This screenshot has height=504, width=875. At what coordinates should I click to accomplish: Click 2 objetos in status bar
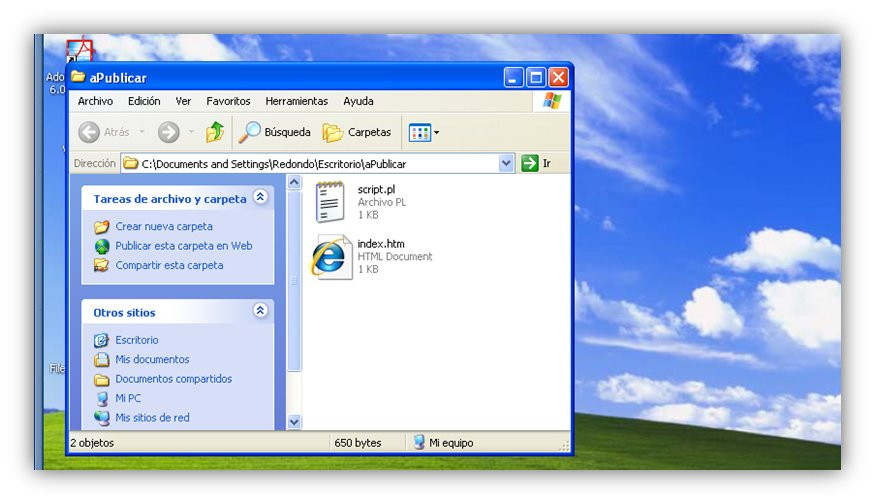92,443
